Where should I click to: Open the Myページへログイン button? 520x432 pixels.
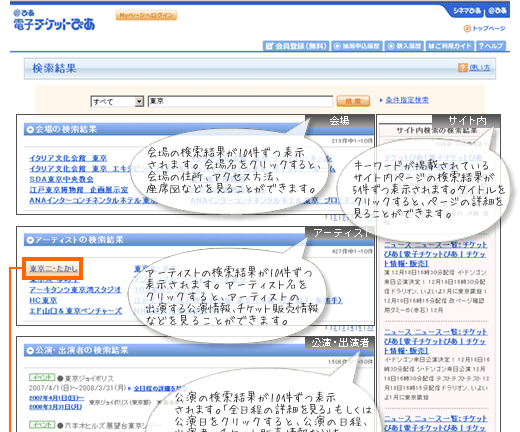[x=146, y=15]
